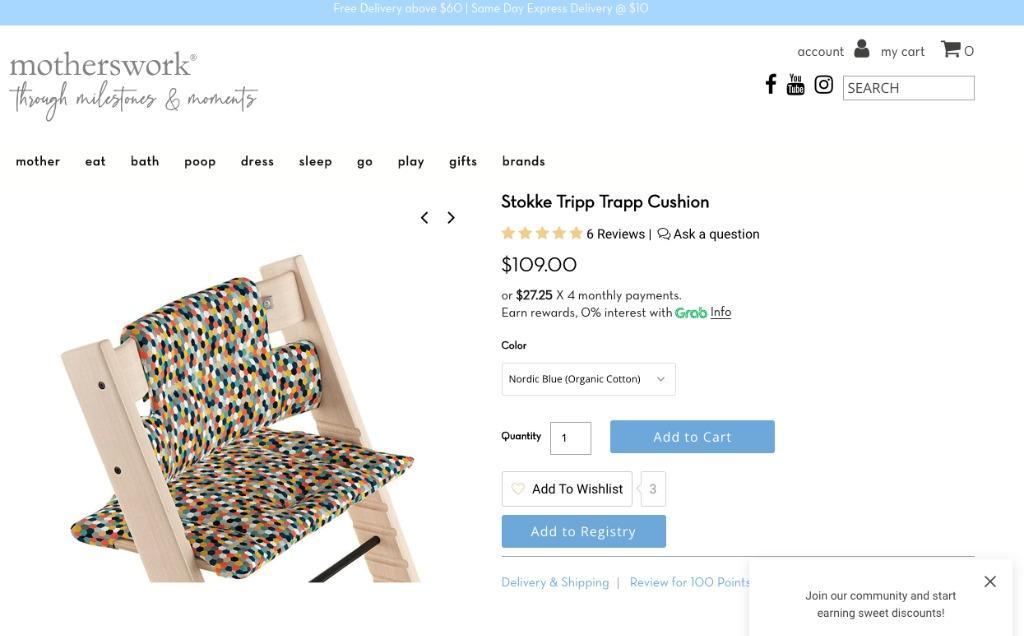
Task: Close the community discounts popup
Action: pos(990,581)
